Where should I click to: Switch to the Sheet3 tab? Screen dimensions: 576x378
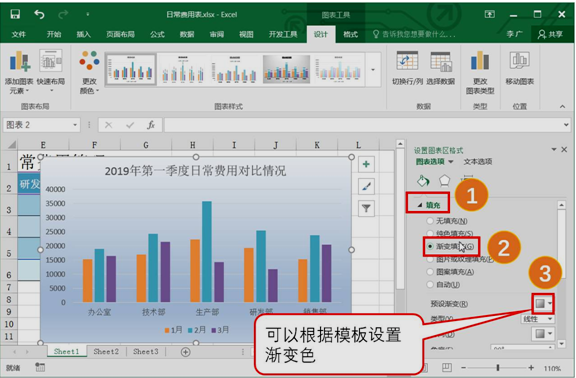click(x=145, y=352)
